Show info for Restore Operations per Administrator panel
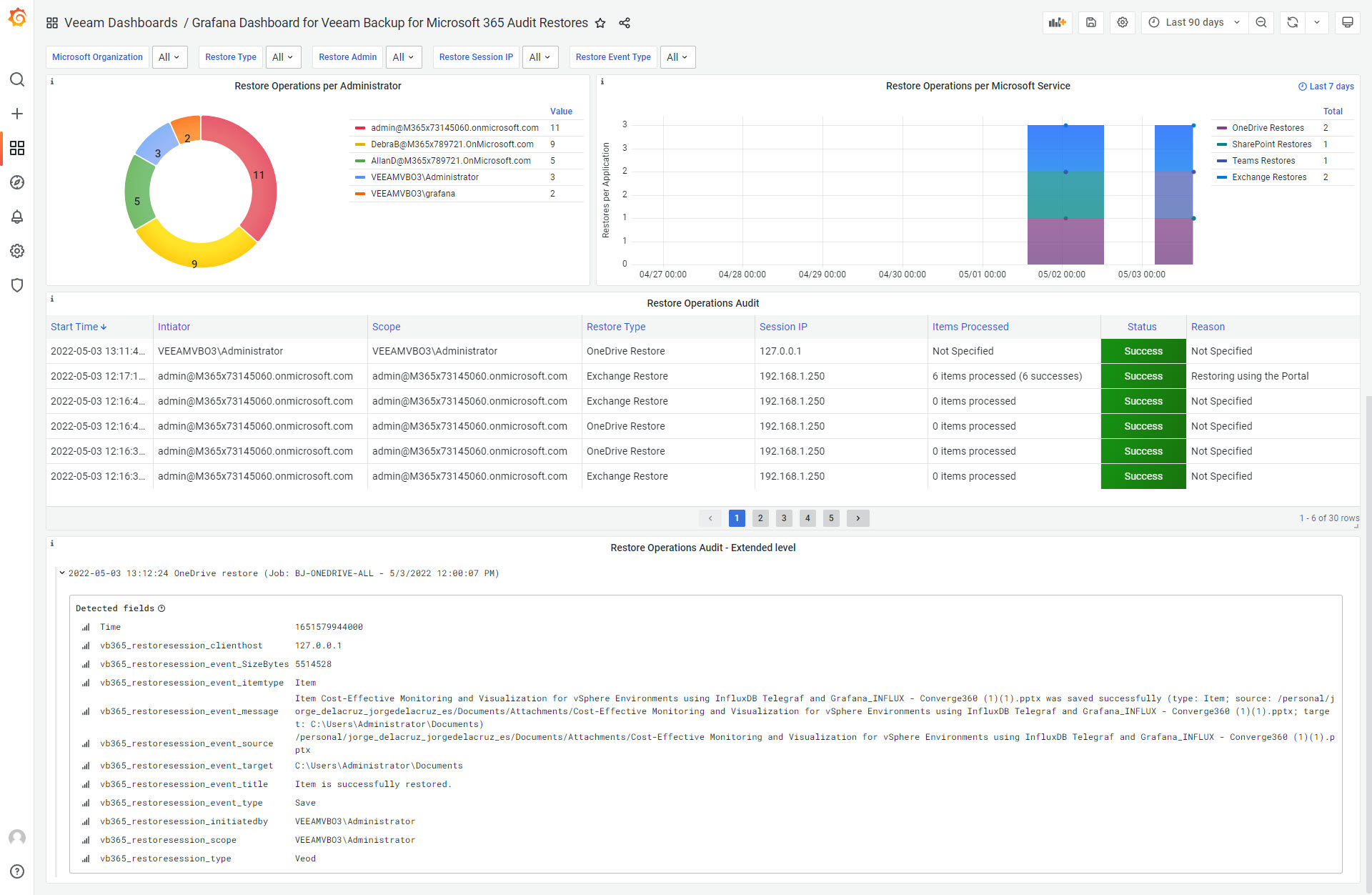Image resolution: width=1372 pixels, height=895 pixels. pyautogui.click(x=52, y=81)
